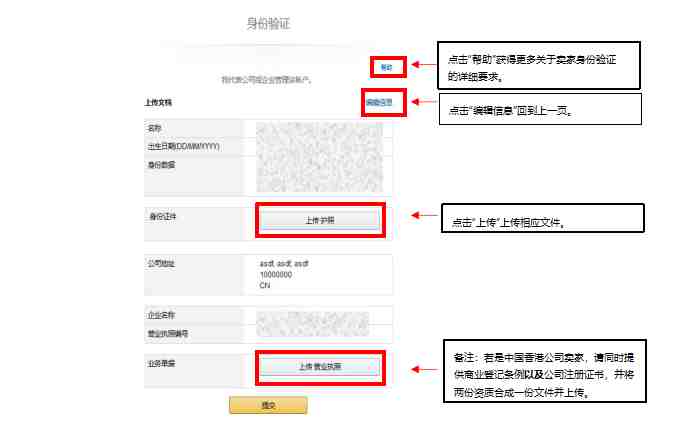Click the 出生日期(DD/MM/YYYY) label

[183, 147]
